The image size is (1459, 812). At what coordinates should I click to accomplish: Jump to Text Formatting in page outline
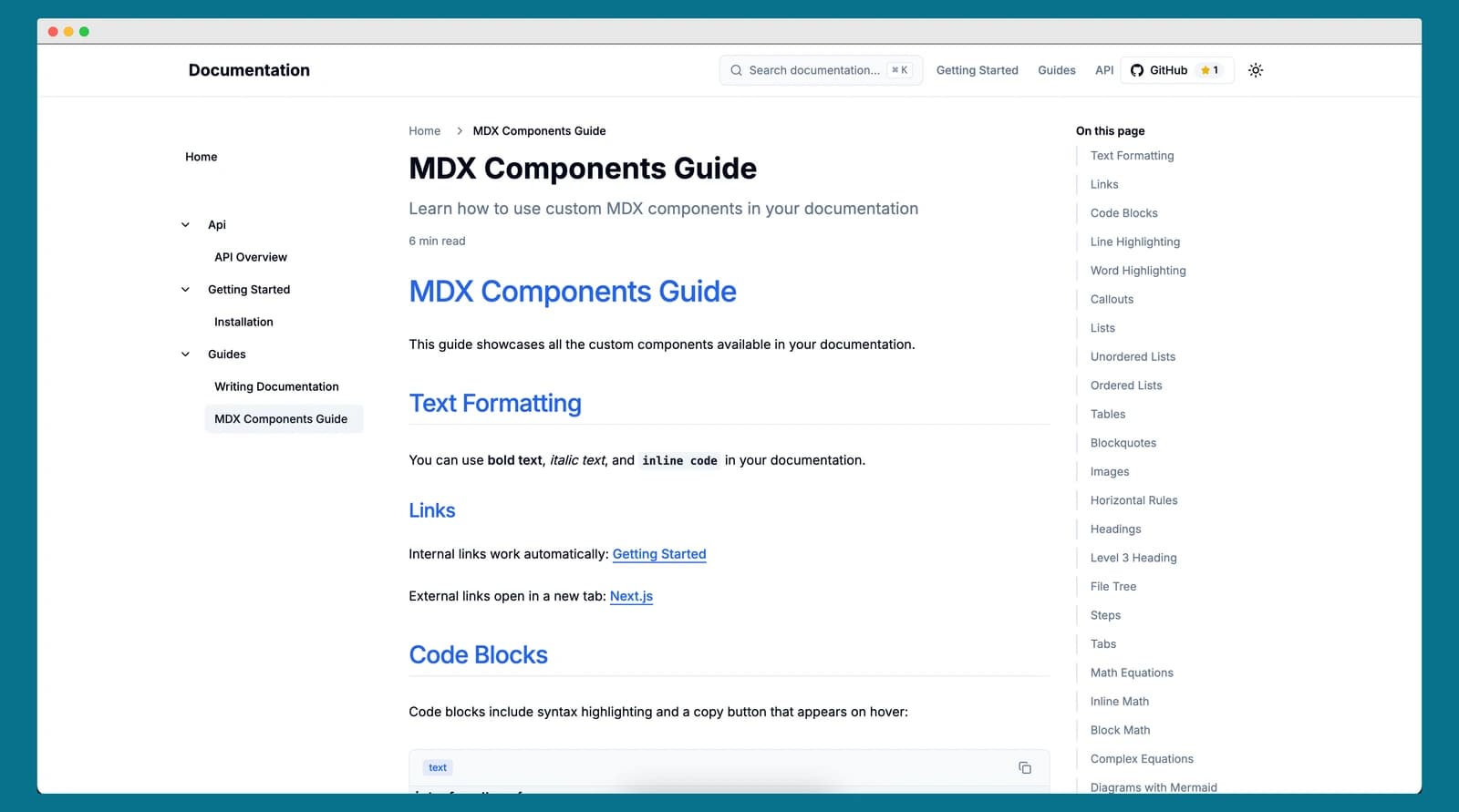[1133, 156]
